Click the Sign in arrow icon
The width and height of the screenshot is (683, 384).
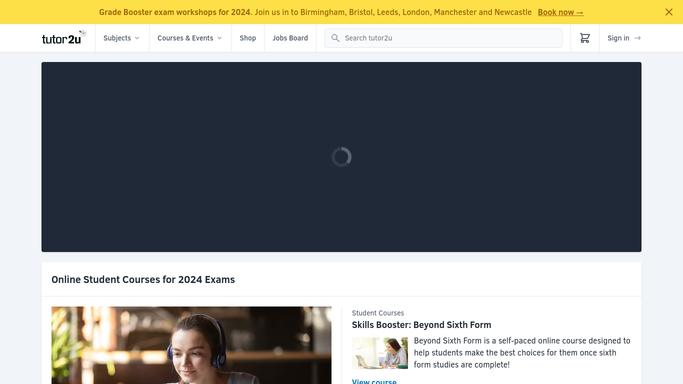click(x=637, y=38)
